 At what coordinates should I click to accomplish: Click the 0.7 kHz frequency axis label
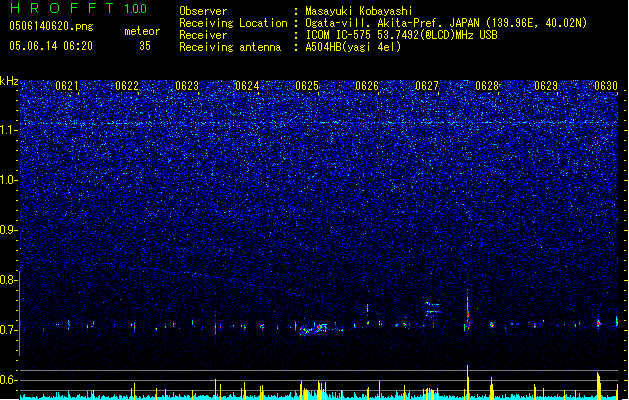click(9, 330)
